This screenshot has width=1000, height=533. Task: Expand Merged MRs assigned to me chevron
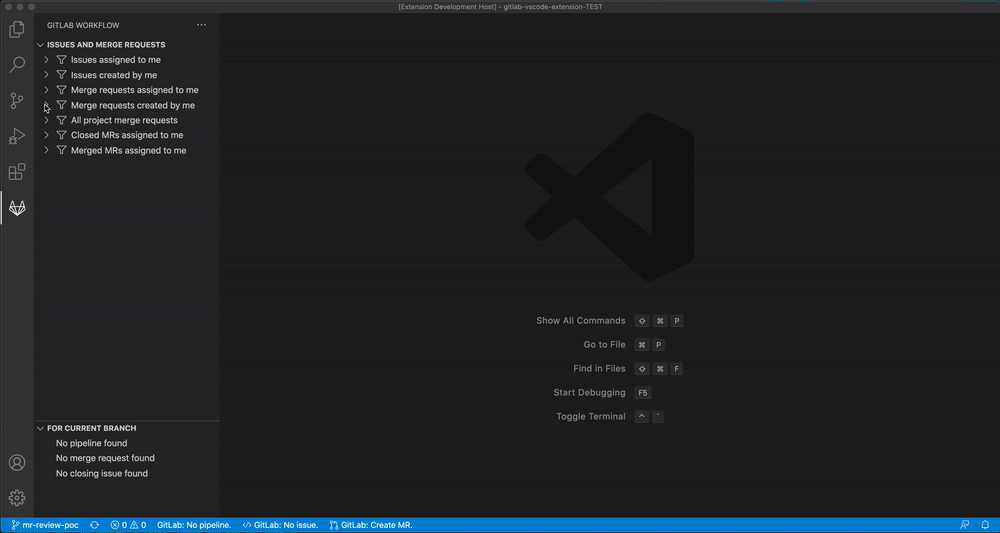(47, 150)
